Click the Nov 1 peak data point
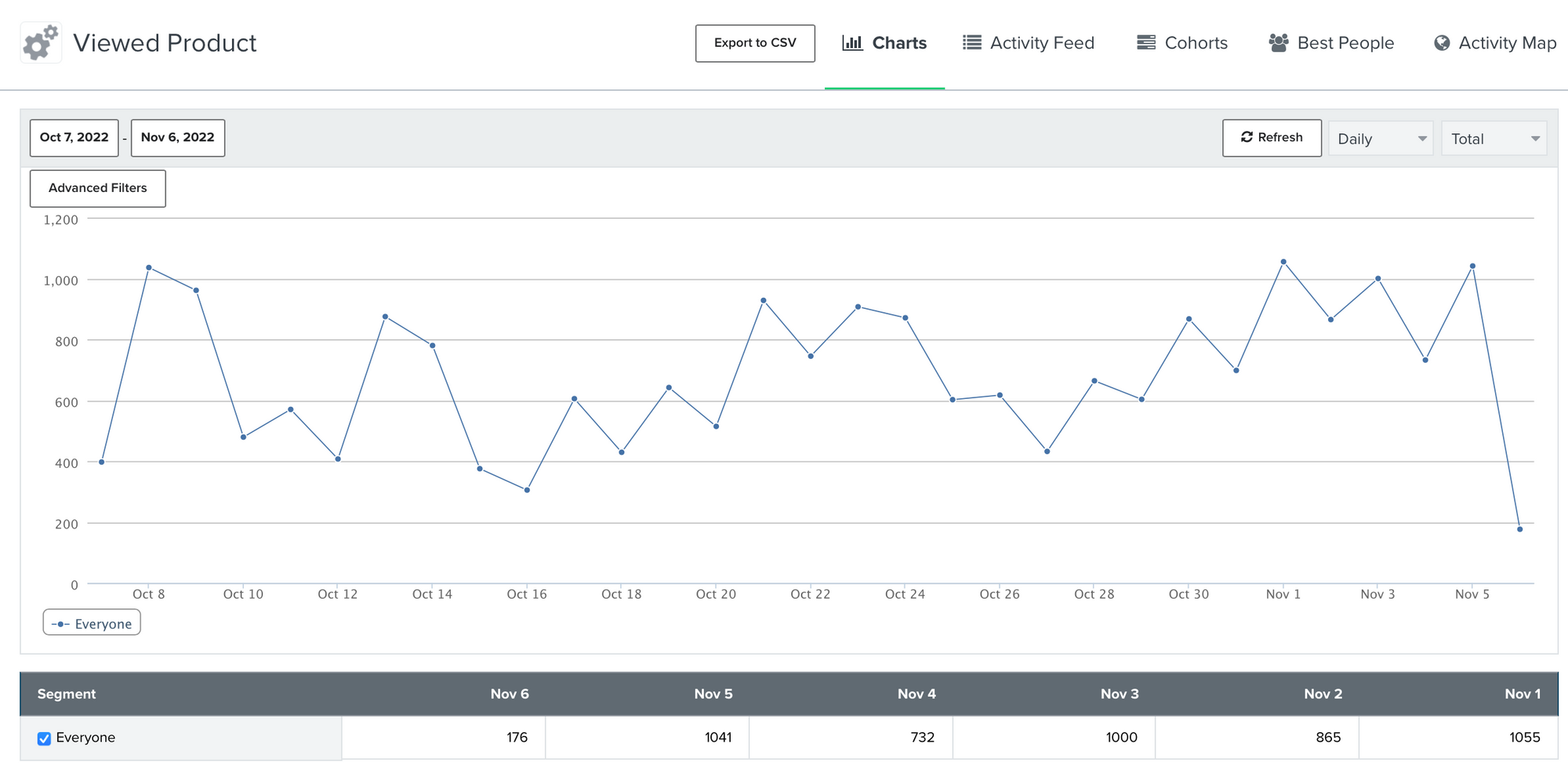1568x769 pixels. click(1283, 262)
